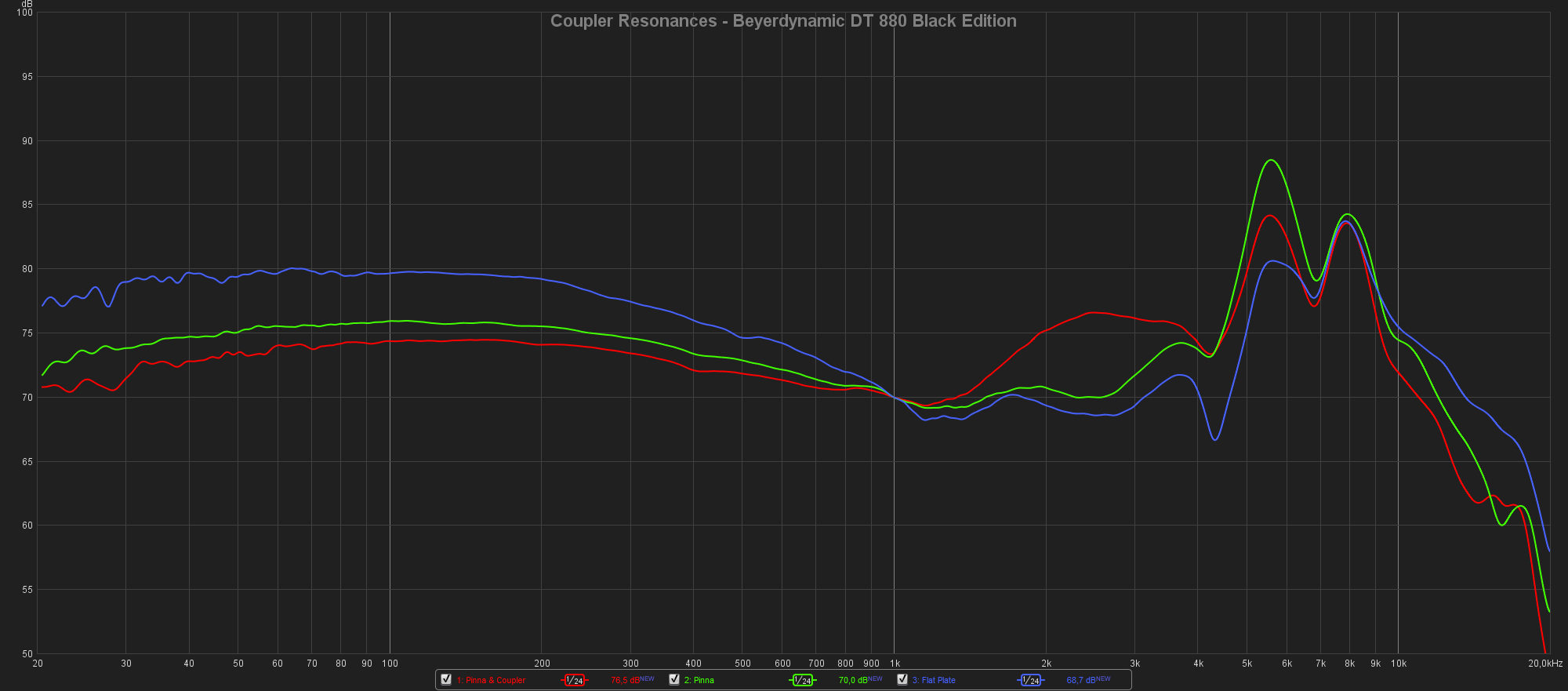Click the 1k frequency axis label
1568x691 pixels.
point(895,664)
